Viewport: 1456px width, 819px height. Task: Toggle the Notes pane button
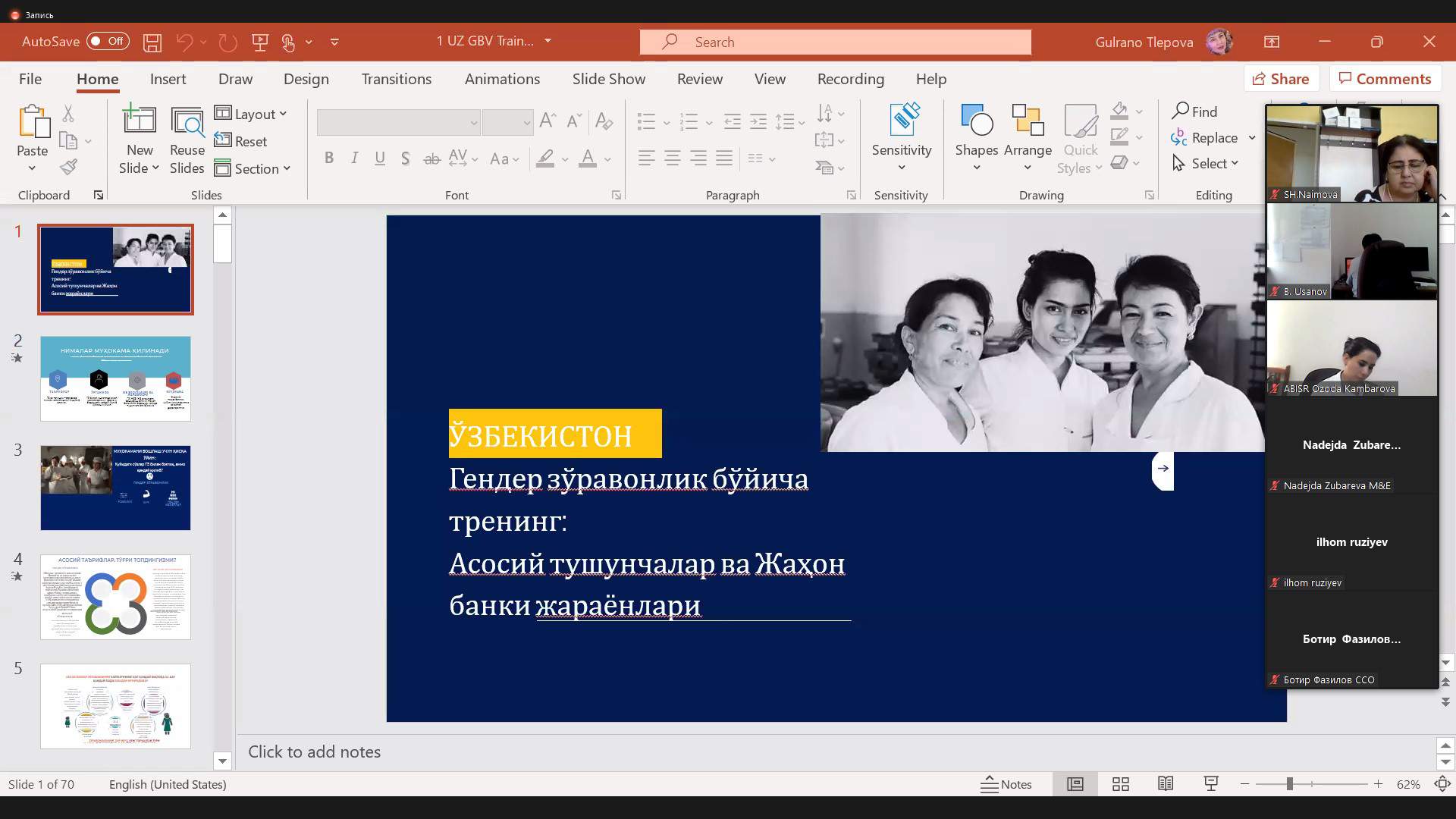[1006, 784]
